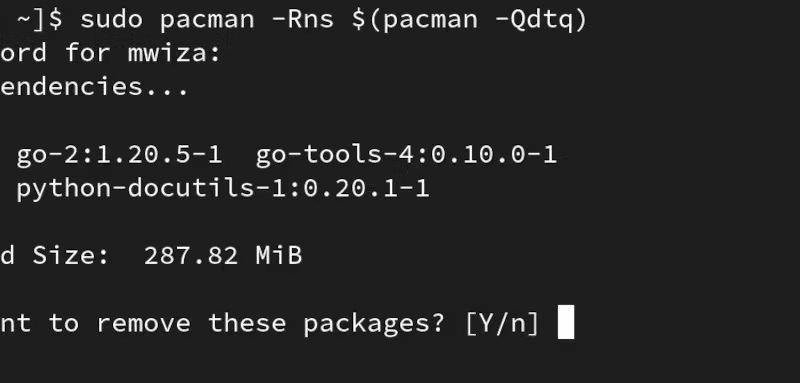
Task: Select the go-tools-4:0.10.0-1 package entry
Action: click(x=406, y=154)
